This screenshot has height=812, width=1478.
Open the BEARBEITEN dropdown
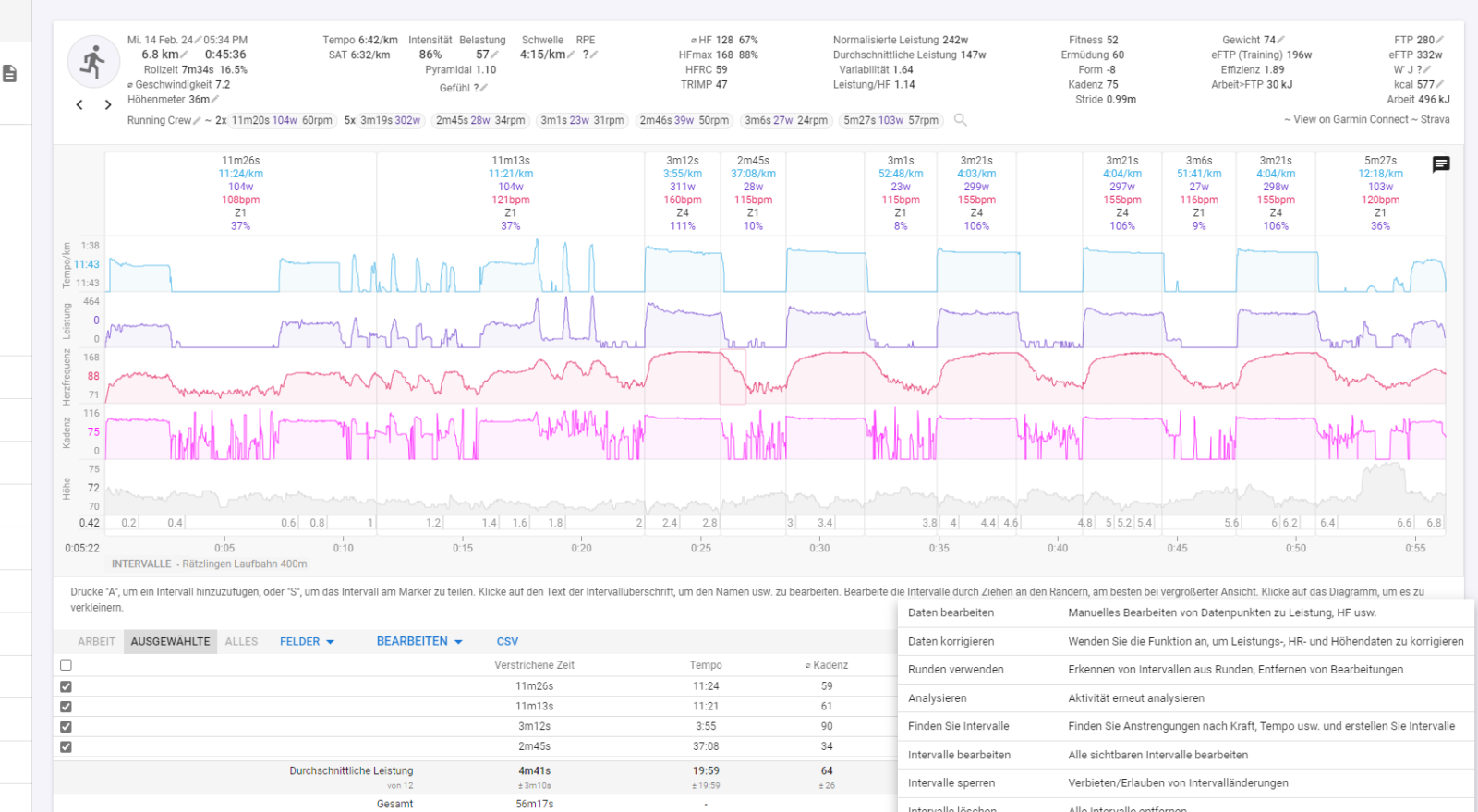418,641
